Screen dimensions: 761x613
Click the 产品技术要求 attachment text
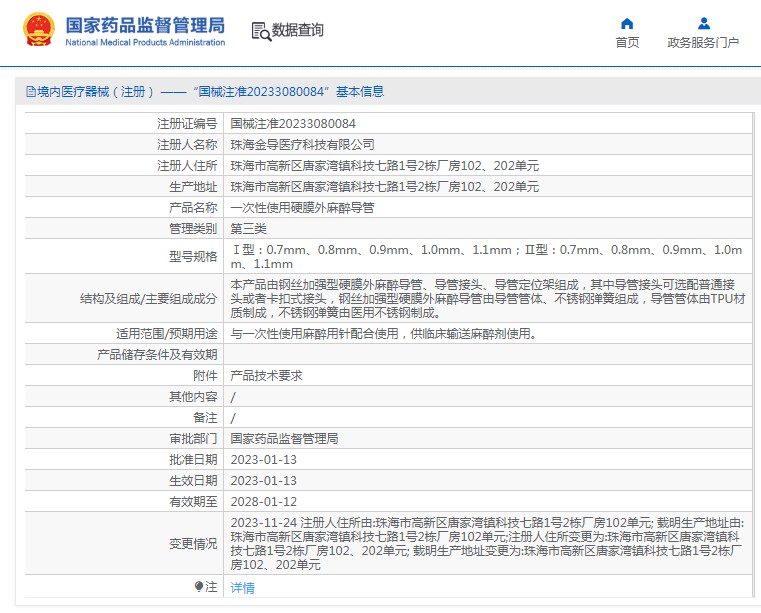click(x=266, y=376)
